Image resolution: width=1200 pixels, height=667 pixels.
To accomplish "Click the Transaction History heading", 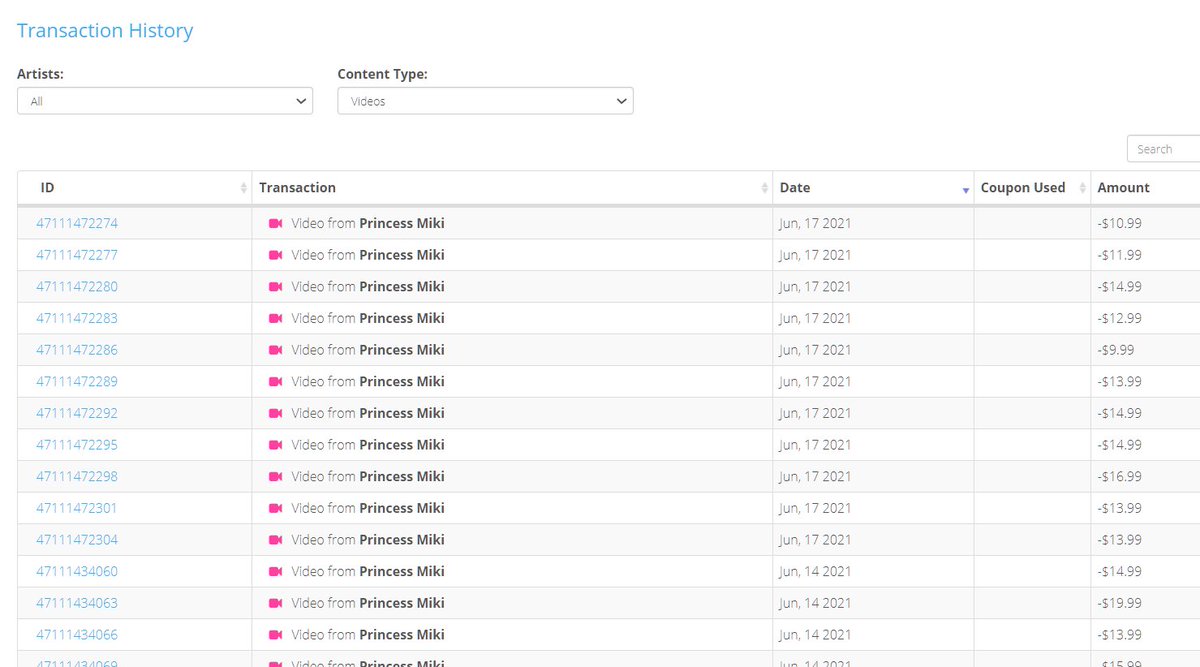I will [105, 31].
